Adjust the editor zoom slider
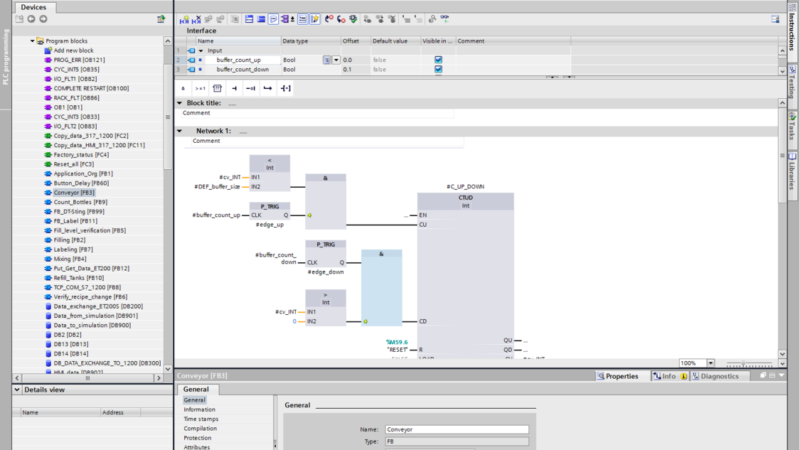This screenshot has height=450, width=800. click(x=745, y=363)
